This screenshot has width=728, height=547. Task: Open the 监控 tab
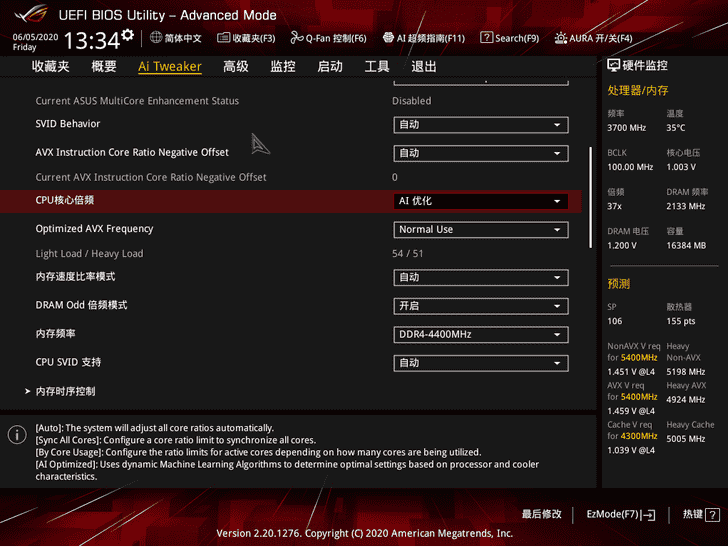click(283, 66)
